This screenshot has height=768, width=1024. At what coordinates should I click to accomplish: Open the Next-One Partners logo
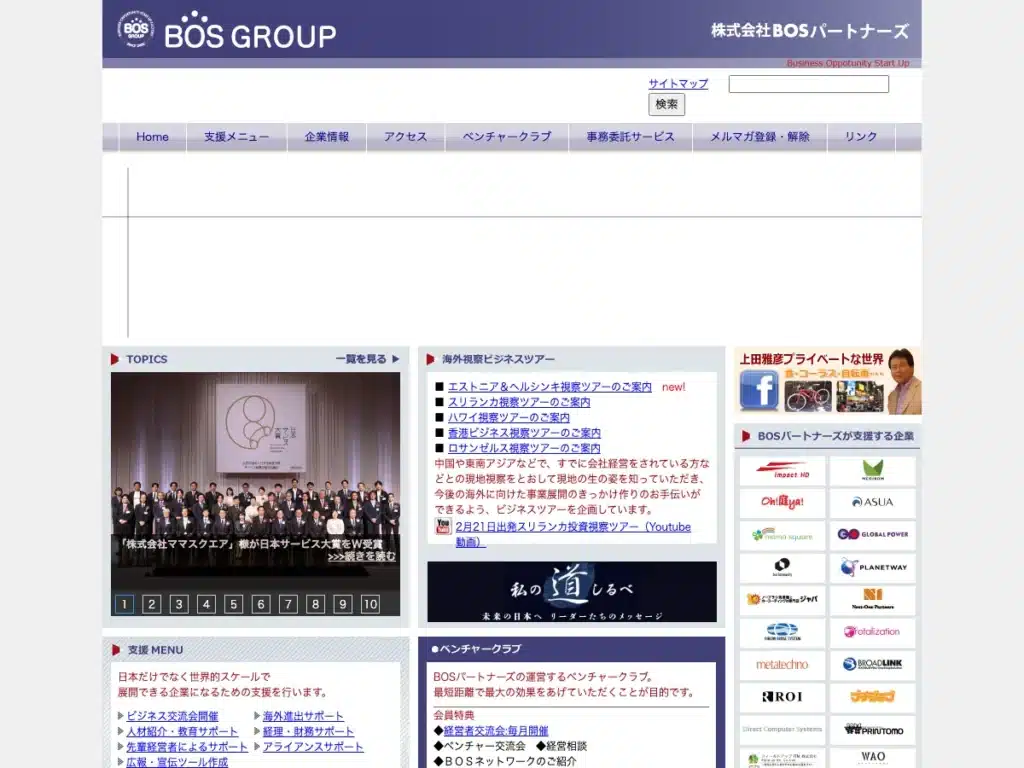[x=872, y=599]
